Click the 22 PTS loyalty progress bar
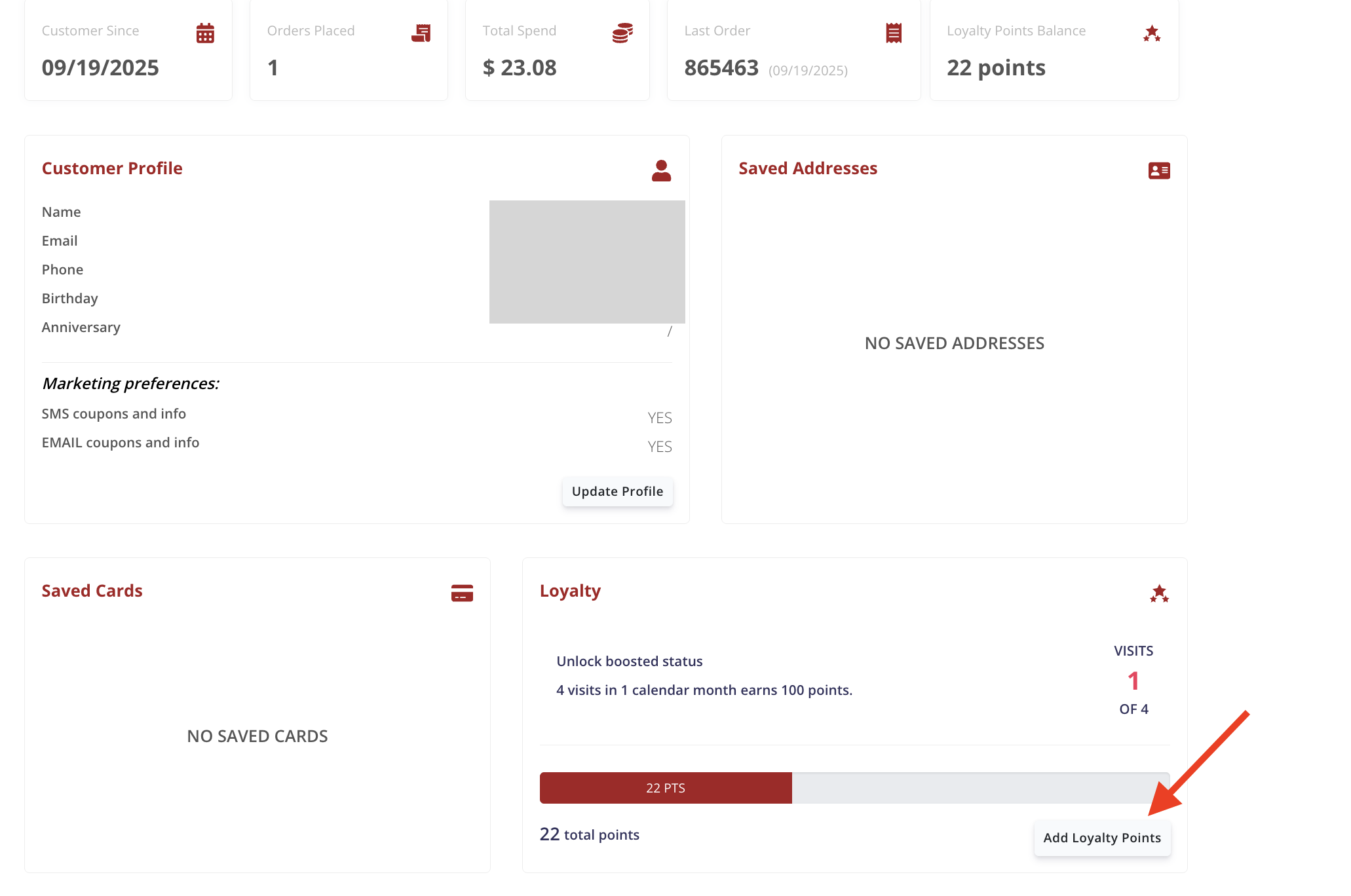This screenshot has height=896, width=1351. (x=666, y=788)
